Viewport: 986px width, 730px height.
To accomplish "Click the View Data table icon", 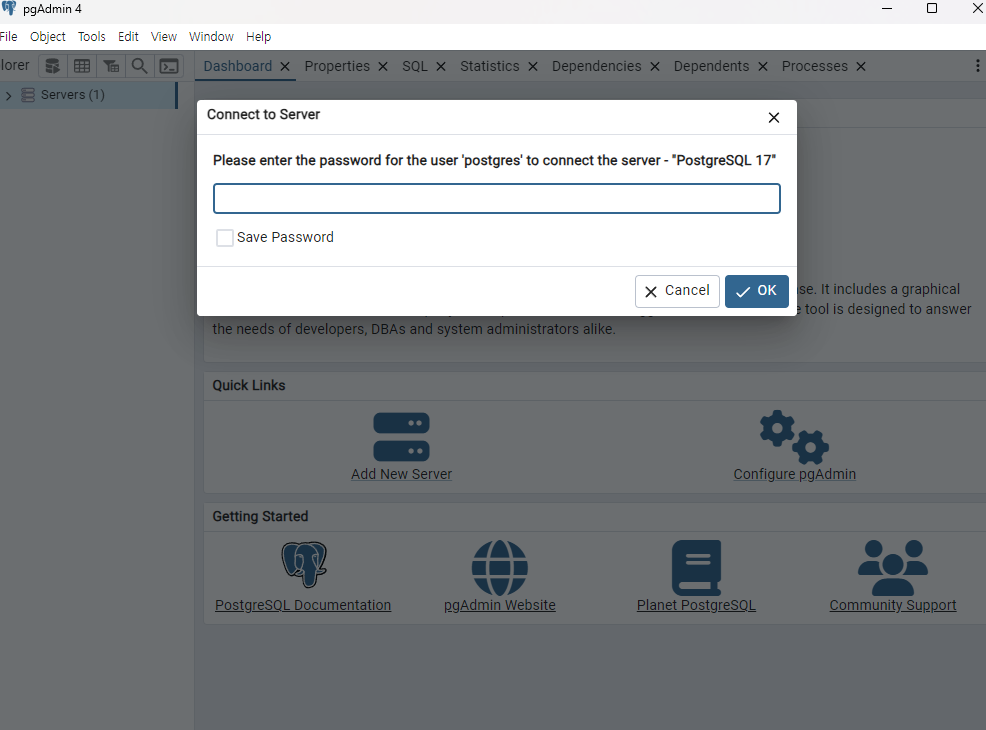I will [x=82, y=66].
